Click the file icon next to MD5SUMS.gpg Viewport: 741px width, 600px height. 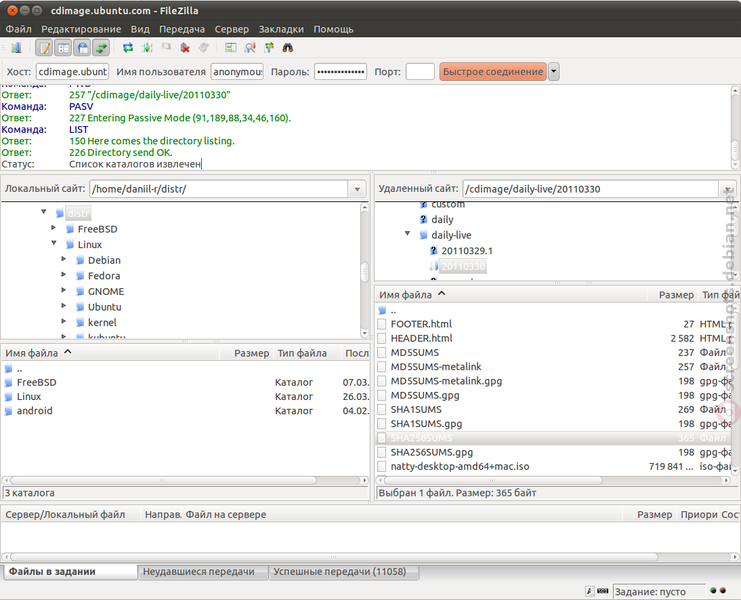pyautogui.click(x=382, y=395)
